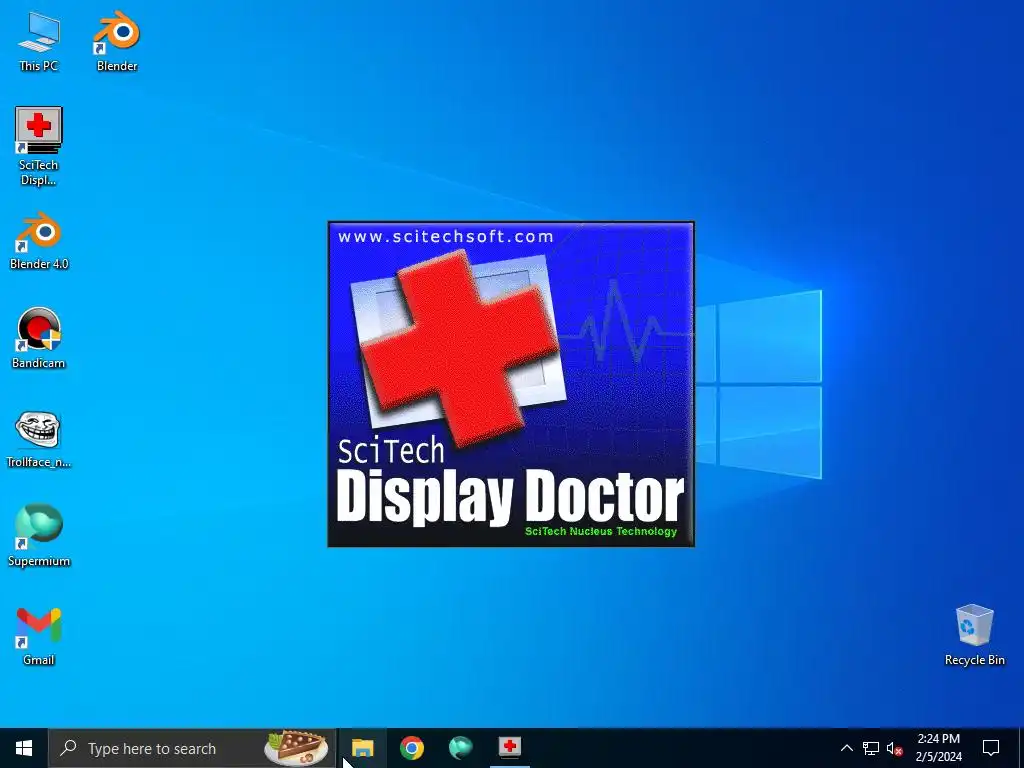
Task: Select the Gmail desktop shortcut
Action: click(39, 636)
